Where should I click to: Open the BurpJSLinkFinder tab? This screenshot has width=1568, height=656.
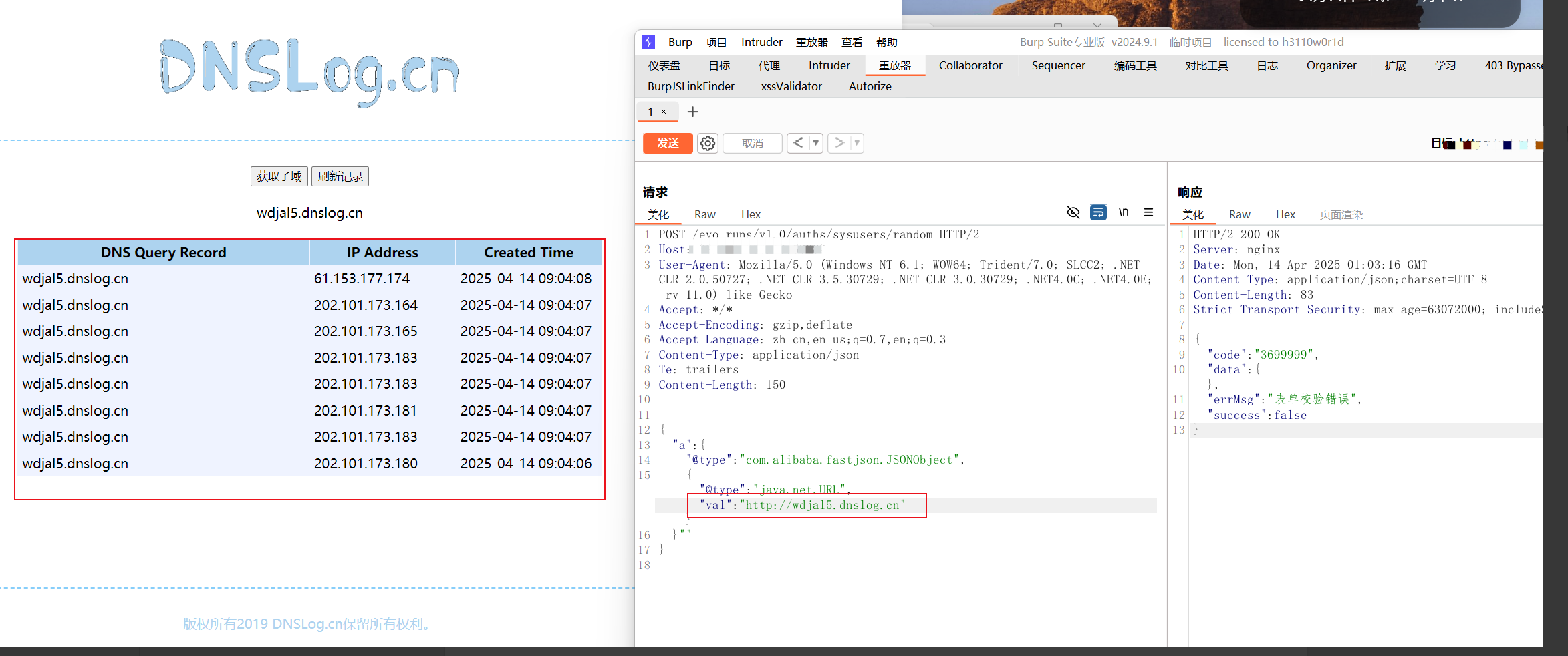coord(690,86)
